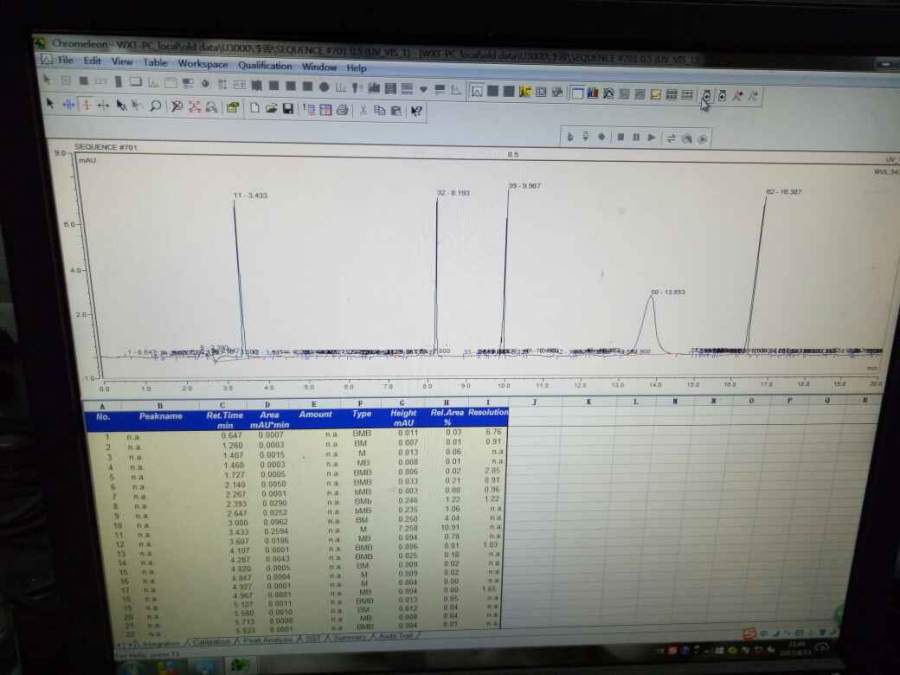Click column letter J header
This screenshot has width=900, height=675.
534,402
